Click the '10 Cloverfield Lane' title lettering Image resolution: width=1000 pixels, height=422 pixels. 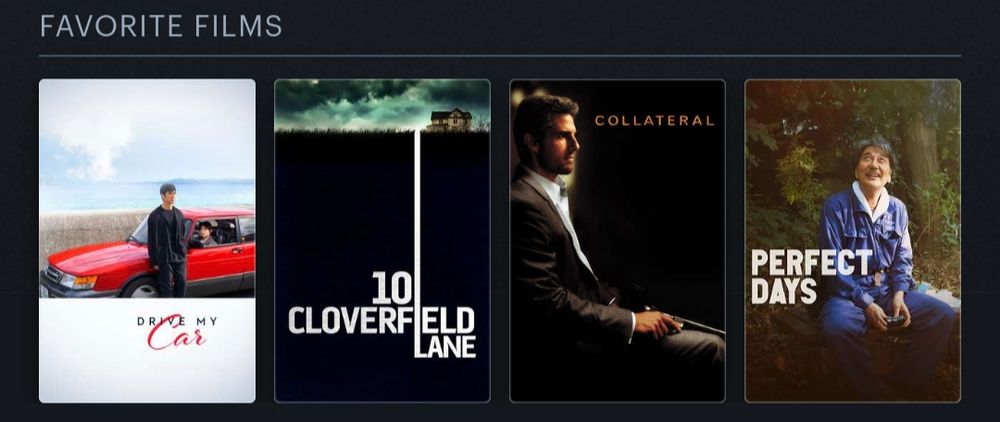click(x=383, y=315)
